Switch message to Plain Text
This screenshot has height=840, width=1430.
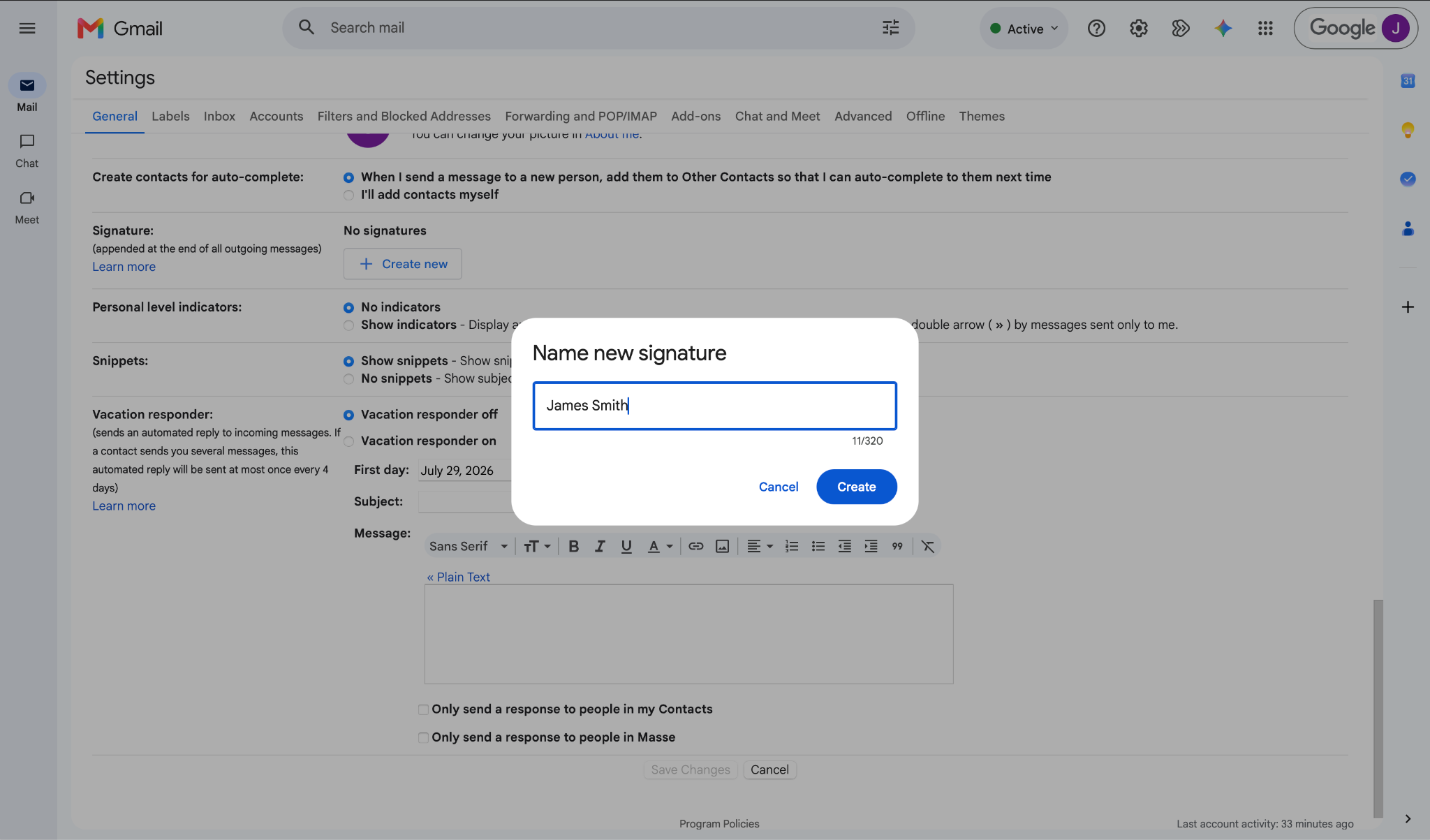pyautogui.click(x=458, y=577)
